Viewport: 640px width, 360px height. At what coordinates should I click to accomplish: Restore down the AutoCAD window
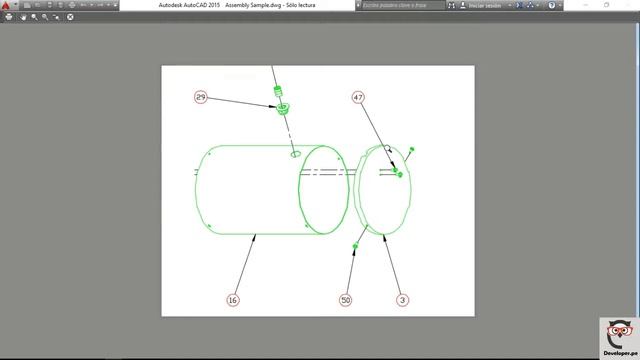point(607,5)
